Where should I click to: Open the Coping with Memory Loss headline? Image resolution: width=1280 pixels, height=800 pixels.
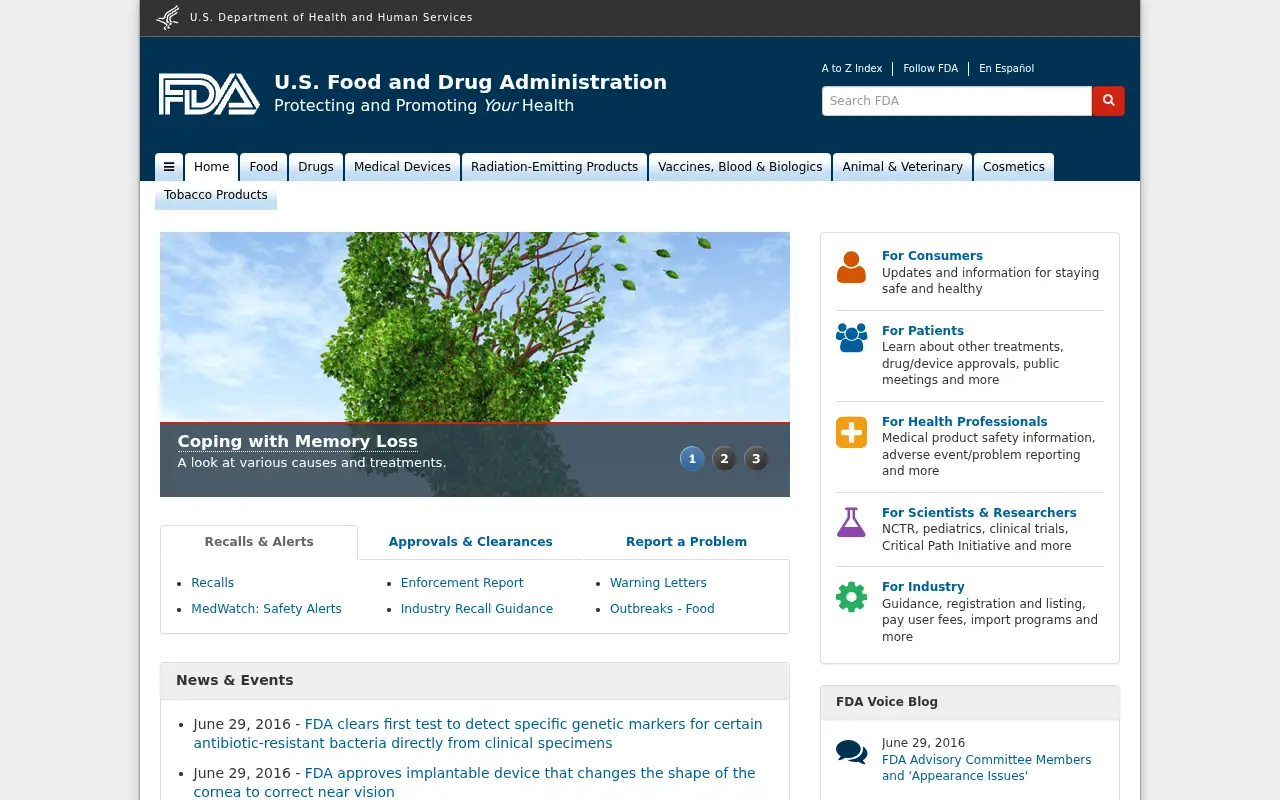pos(298,441)
